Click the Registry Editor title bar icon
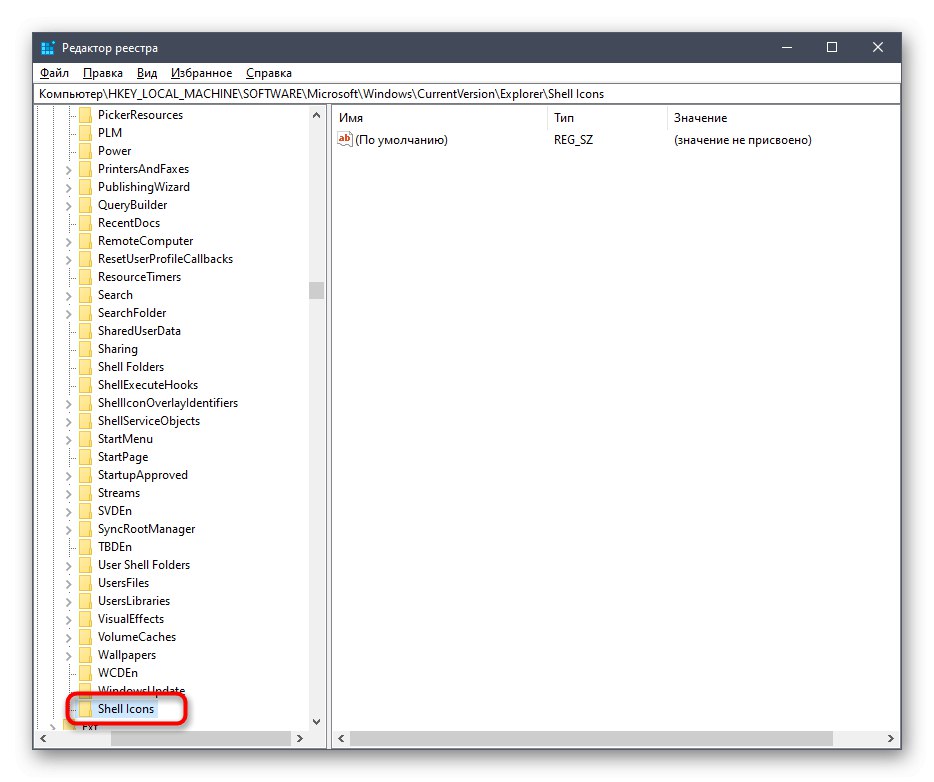This screenshot has width=934, height=782. tap(48, 48)
